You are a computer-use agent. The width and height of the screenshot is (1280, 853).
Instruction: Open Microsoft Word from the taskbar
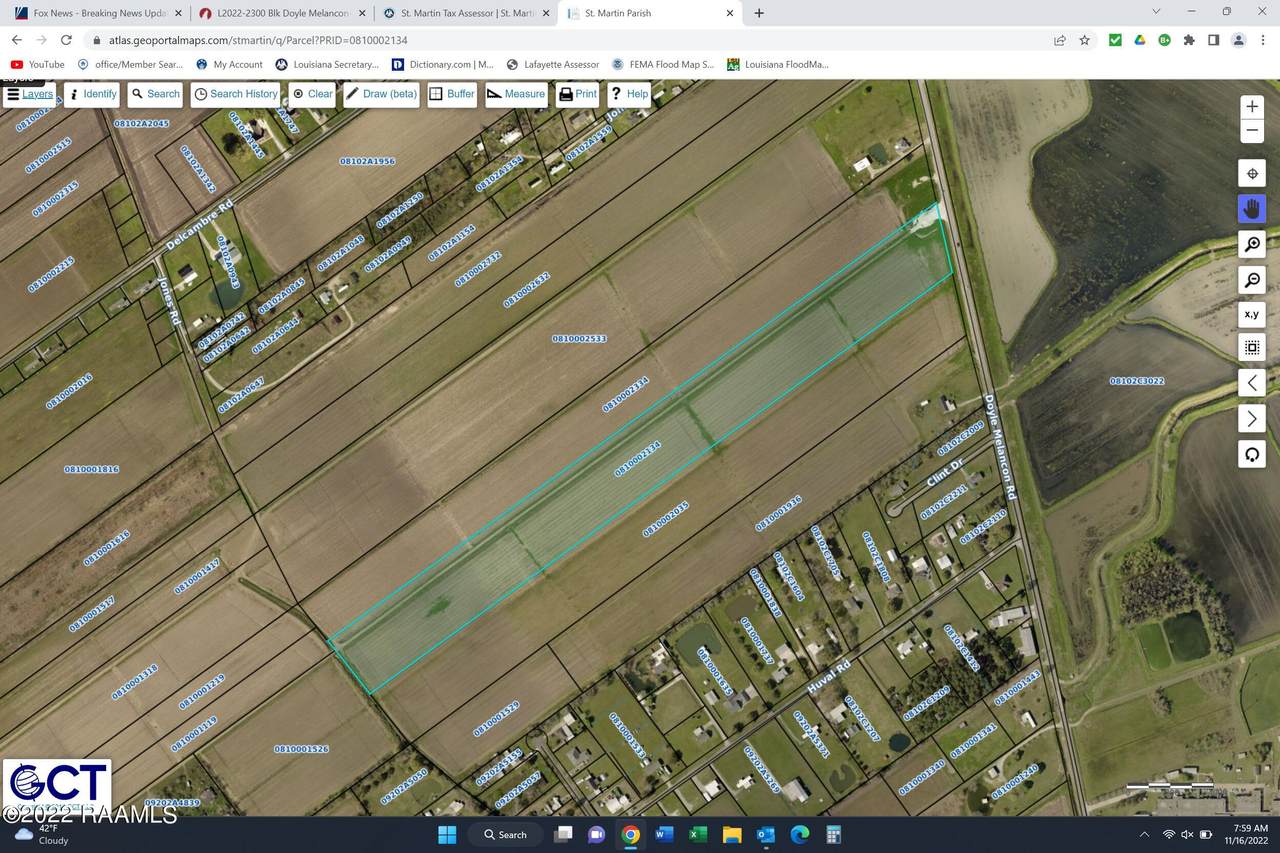pyautogui.click(x=664, y=834)
